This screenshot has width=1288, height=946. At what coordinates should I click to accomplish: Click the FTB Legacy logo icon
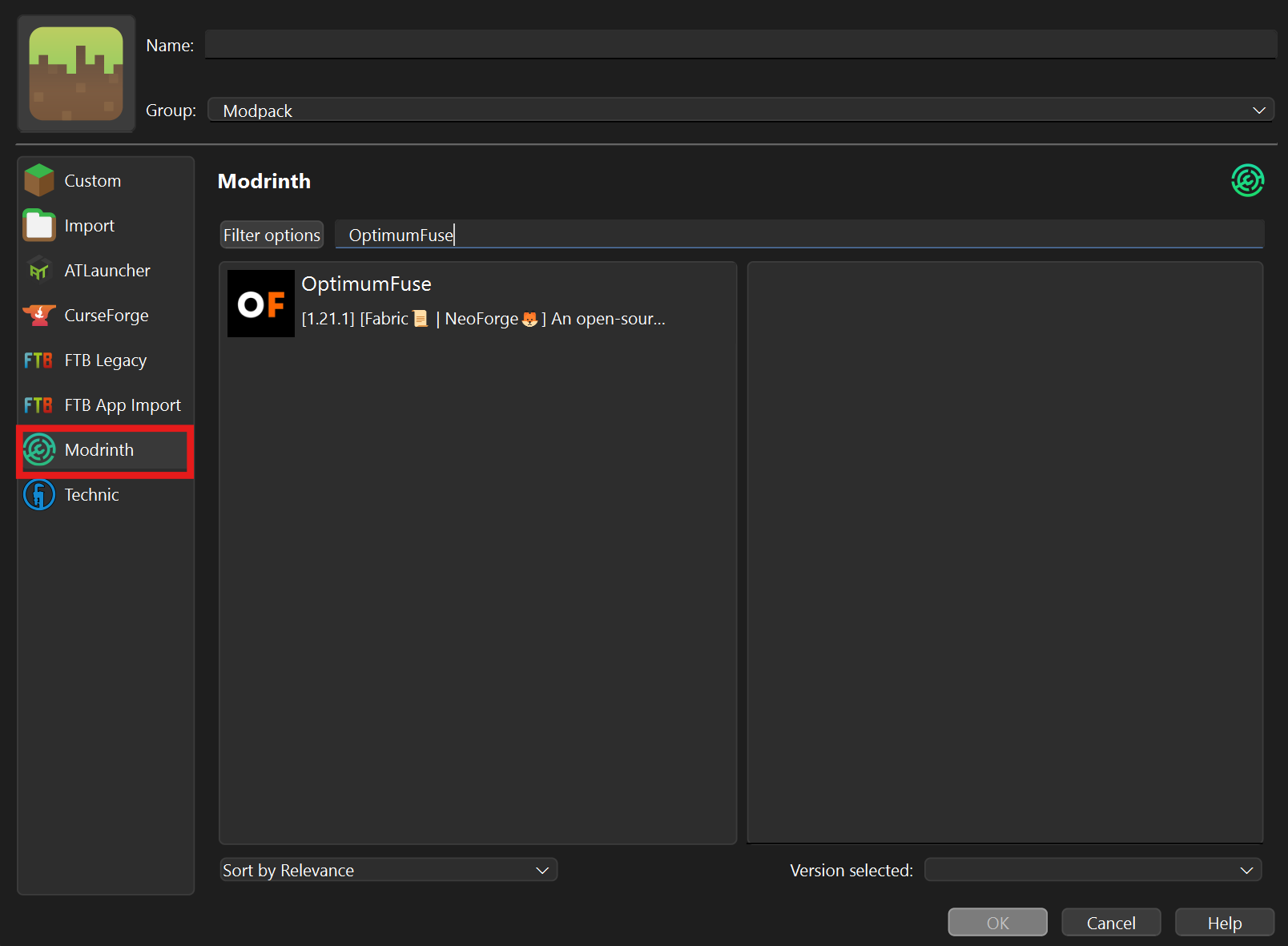[x=38, y=360]
